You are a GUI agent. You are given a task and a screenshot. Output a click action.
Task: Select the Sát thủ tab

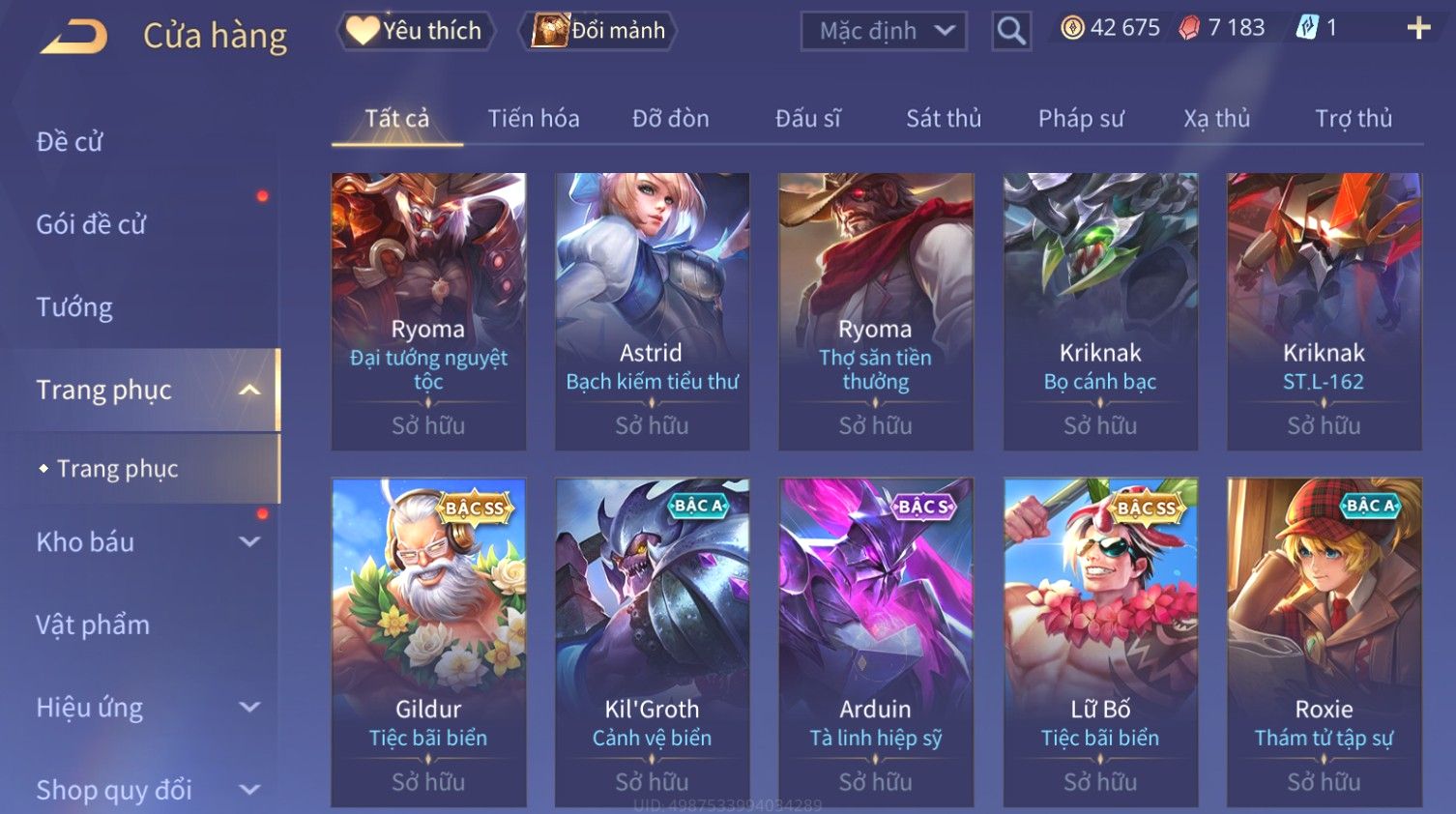(x=944, y=119)
